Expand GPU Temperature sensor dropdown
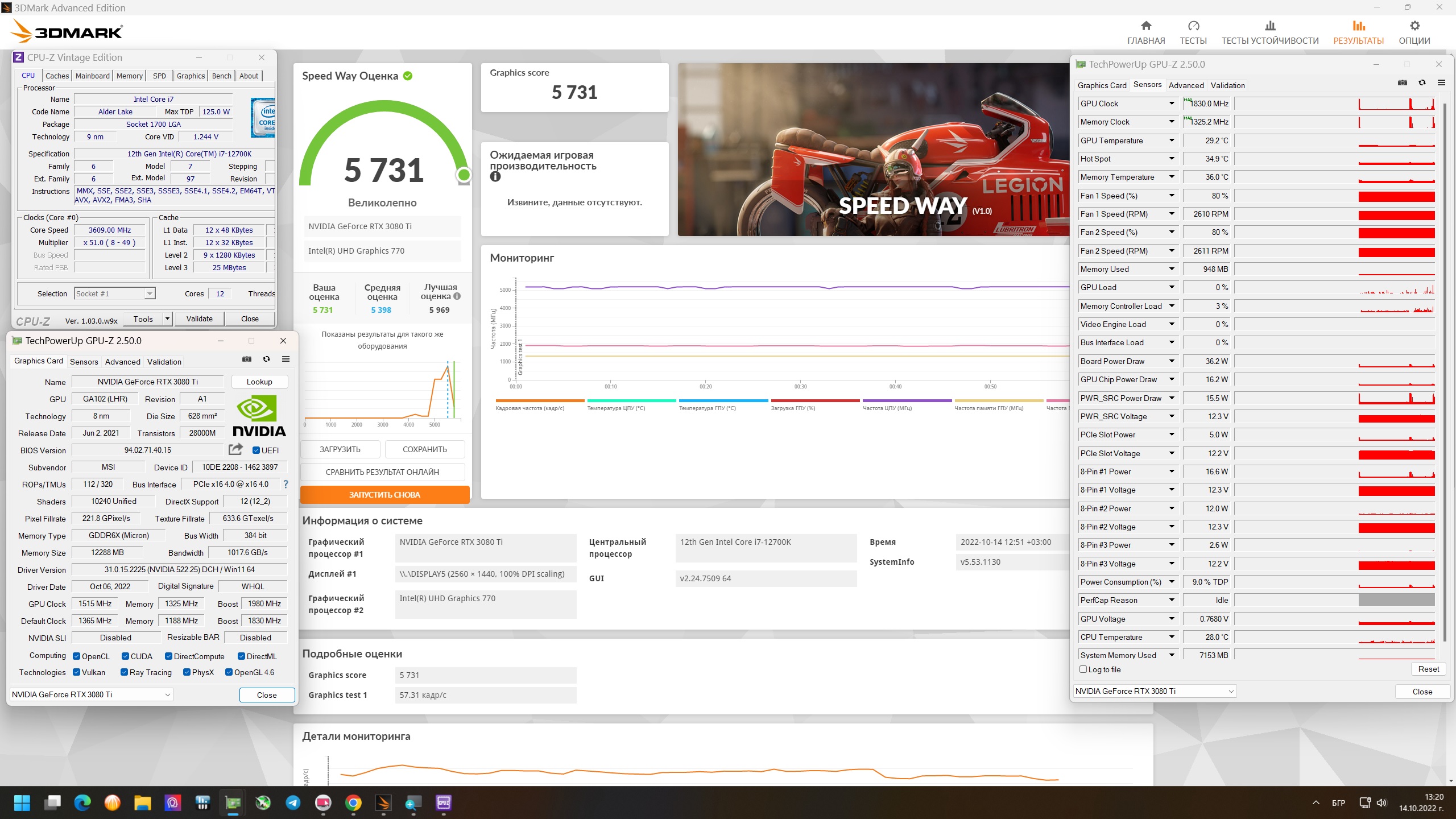 1172,140
